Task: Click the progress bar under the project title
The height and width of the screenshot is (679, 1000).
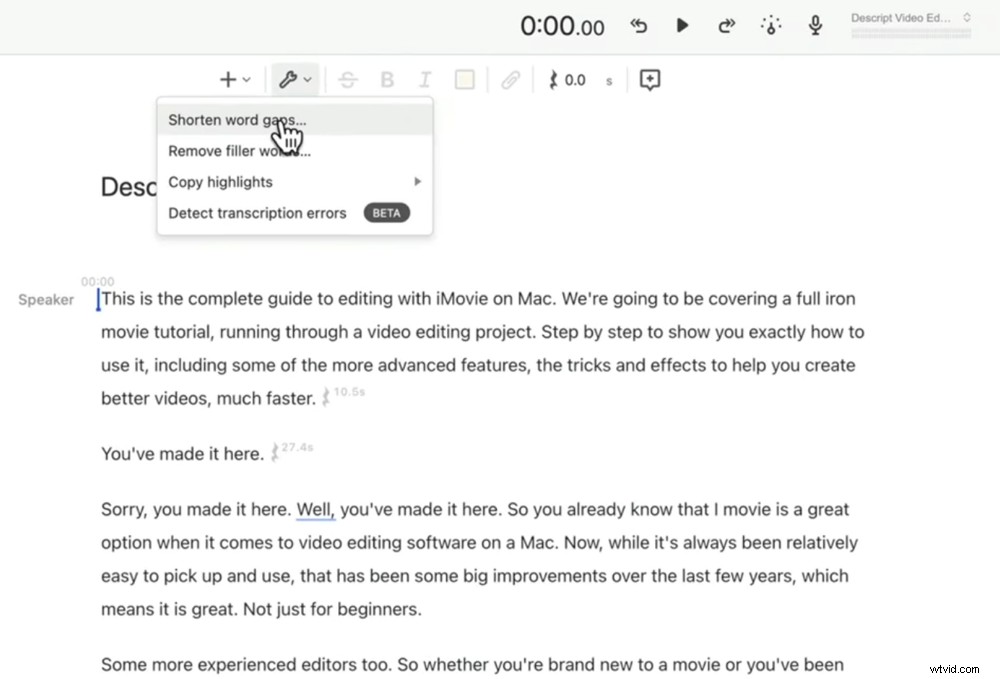Action: tap(909, 34)
